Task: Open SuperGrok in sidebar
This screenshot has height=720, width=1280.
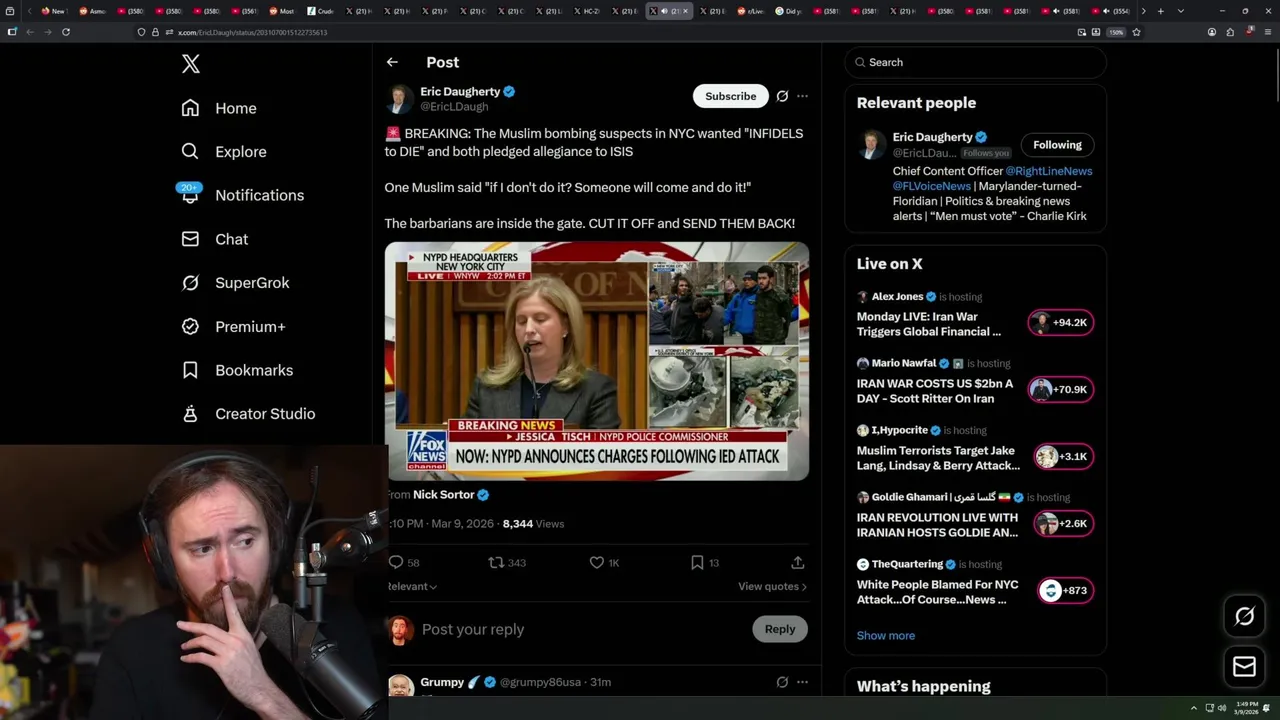Action: pos(235,283)
